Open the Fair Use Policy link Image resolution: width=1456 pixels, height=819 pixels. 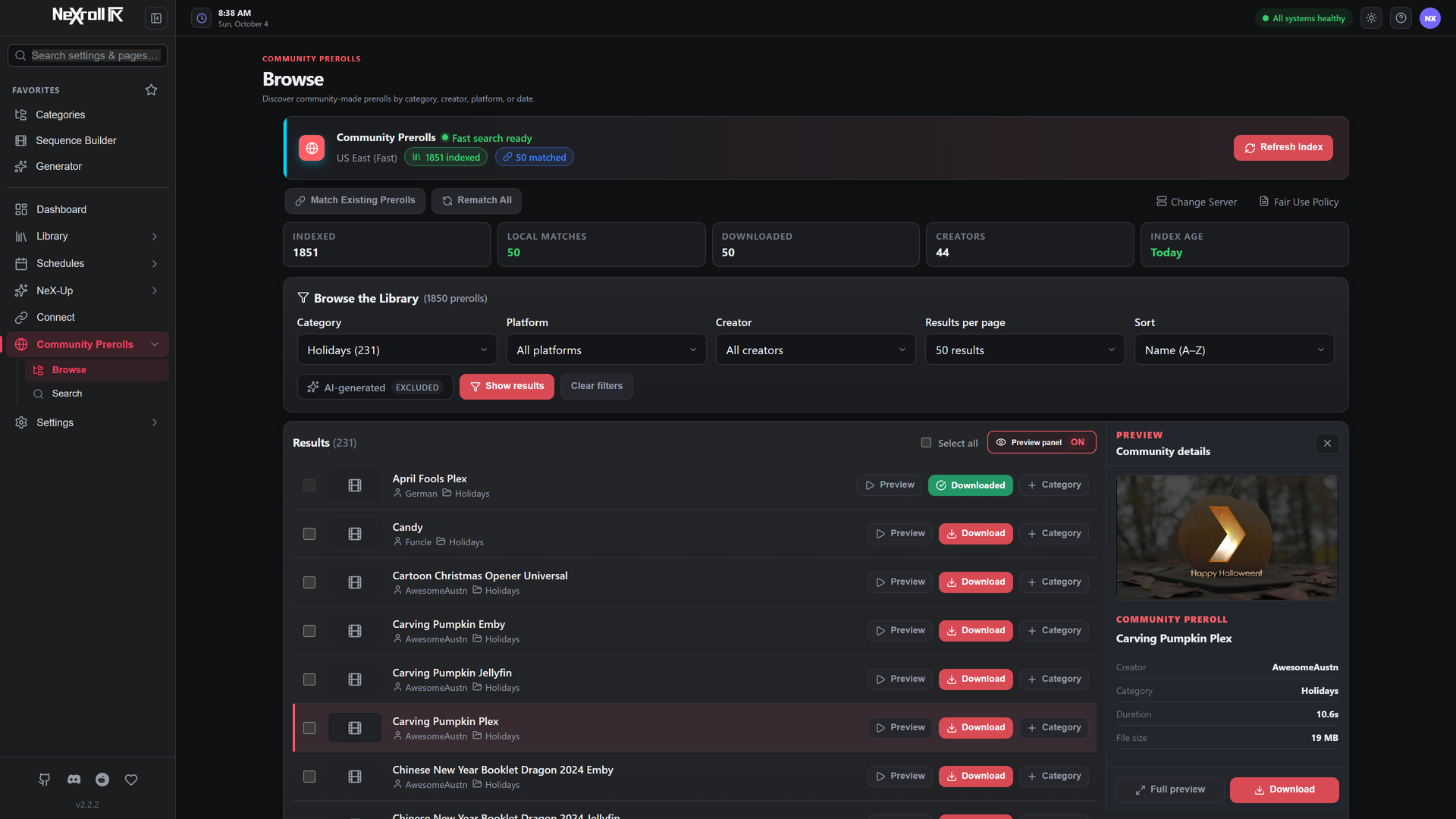1299,202
